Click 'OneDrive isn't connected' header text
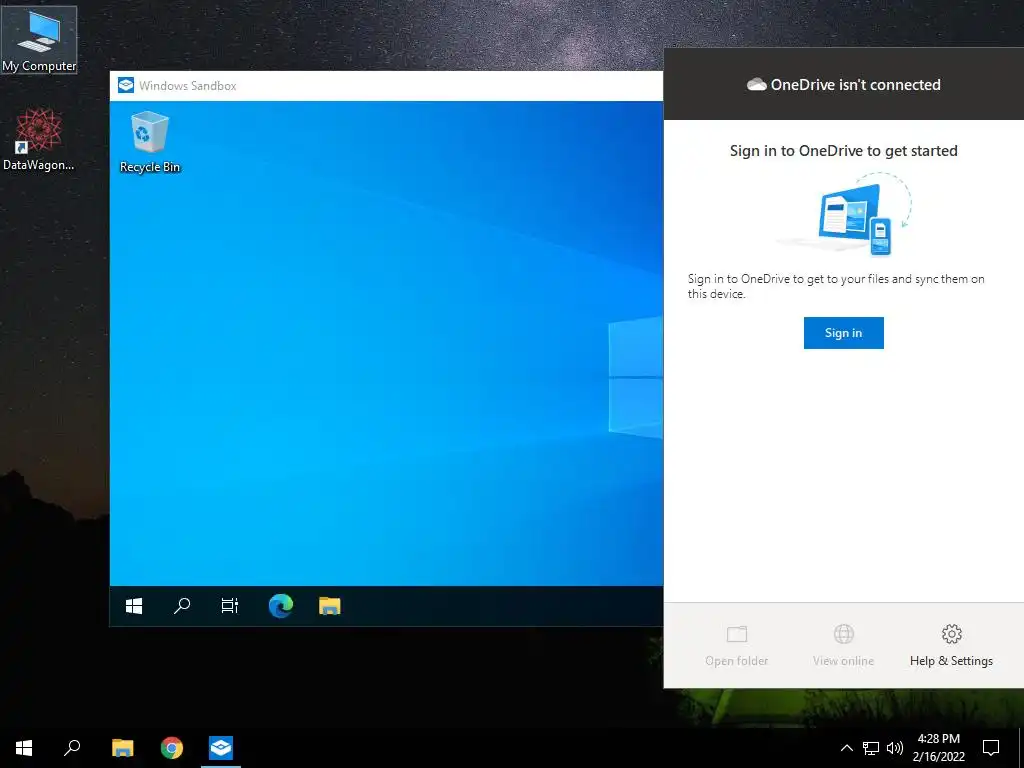The image size is (1024, 768). [x=856, y=84]
